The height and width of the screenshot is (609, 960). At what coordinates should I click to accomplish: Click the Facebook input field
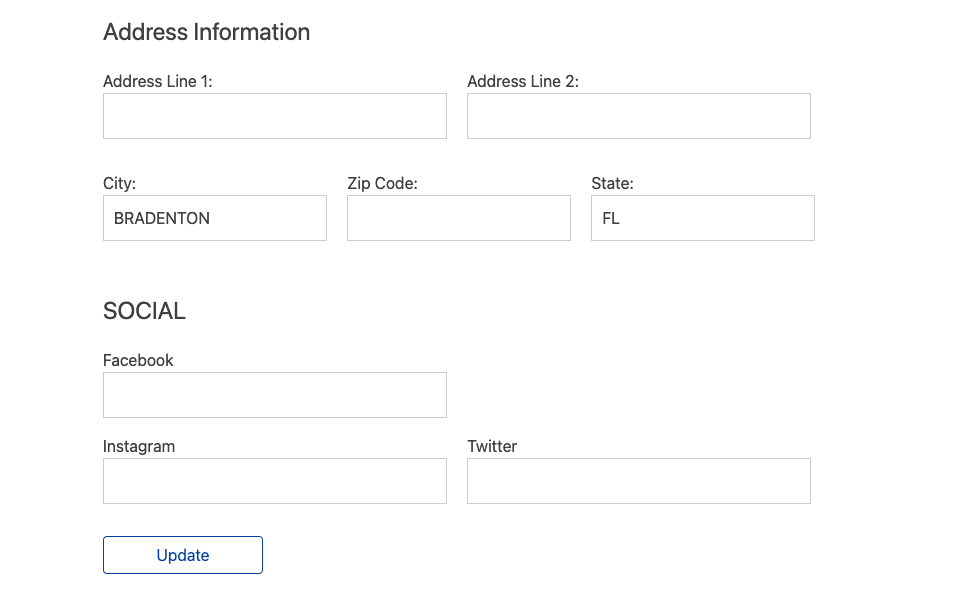click(274, 394)
